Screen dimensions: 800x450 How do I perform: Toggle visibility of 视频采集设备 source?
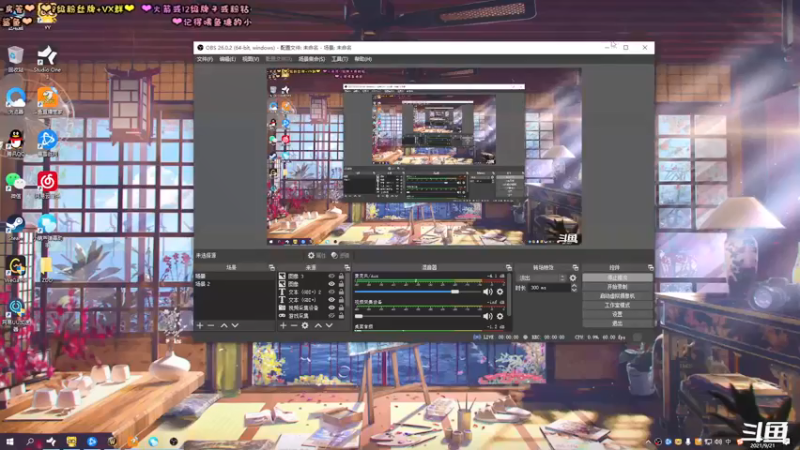coord(332,308)
